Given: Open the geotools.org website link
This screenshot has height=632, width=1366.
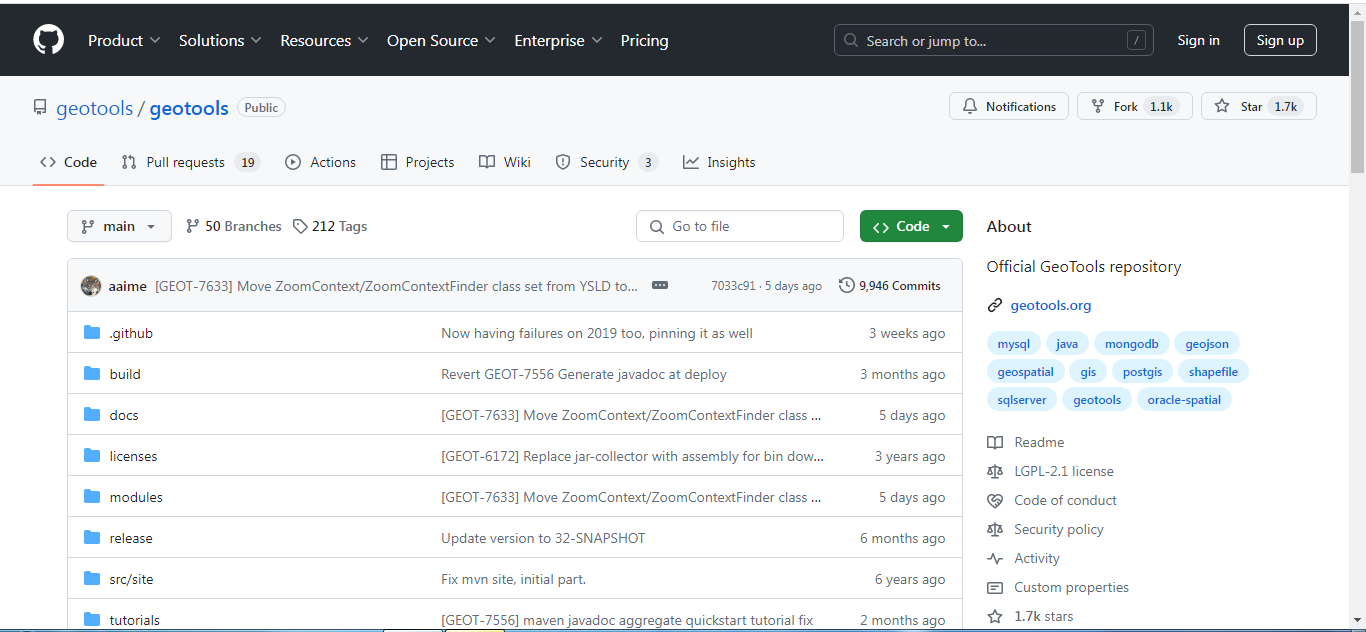Looking at the screenshot, I should tap(1051, 306).
